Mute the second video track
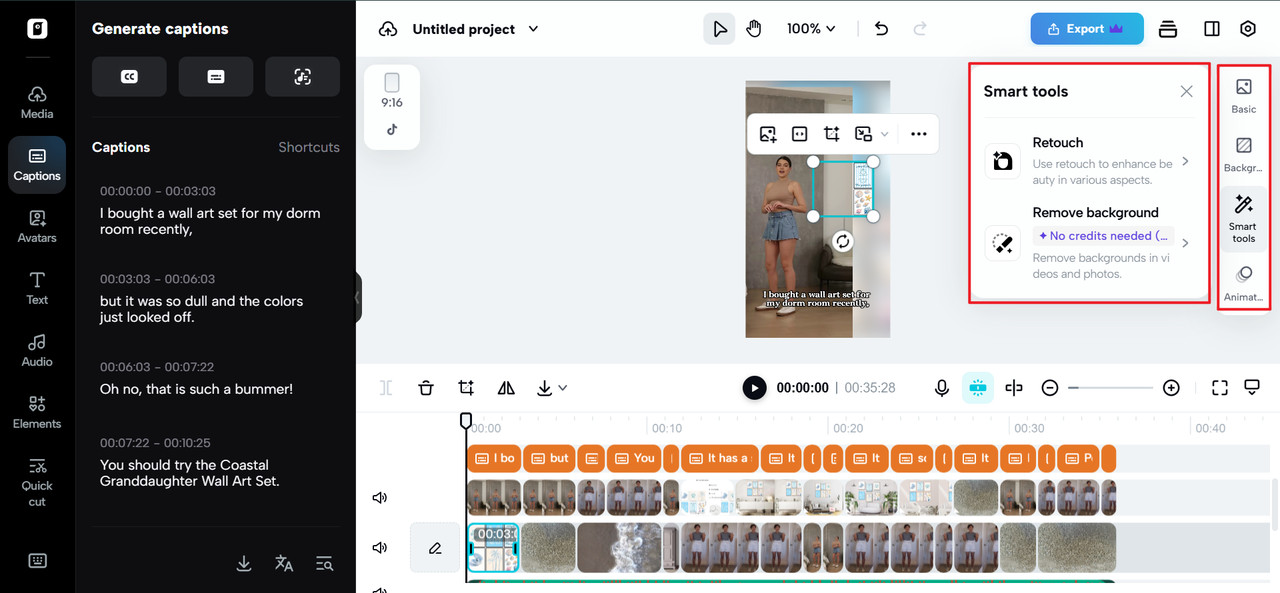The width and height of the screenshot is (1280, 593). pyautogui.click(x=380, y=548)
